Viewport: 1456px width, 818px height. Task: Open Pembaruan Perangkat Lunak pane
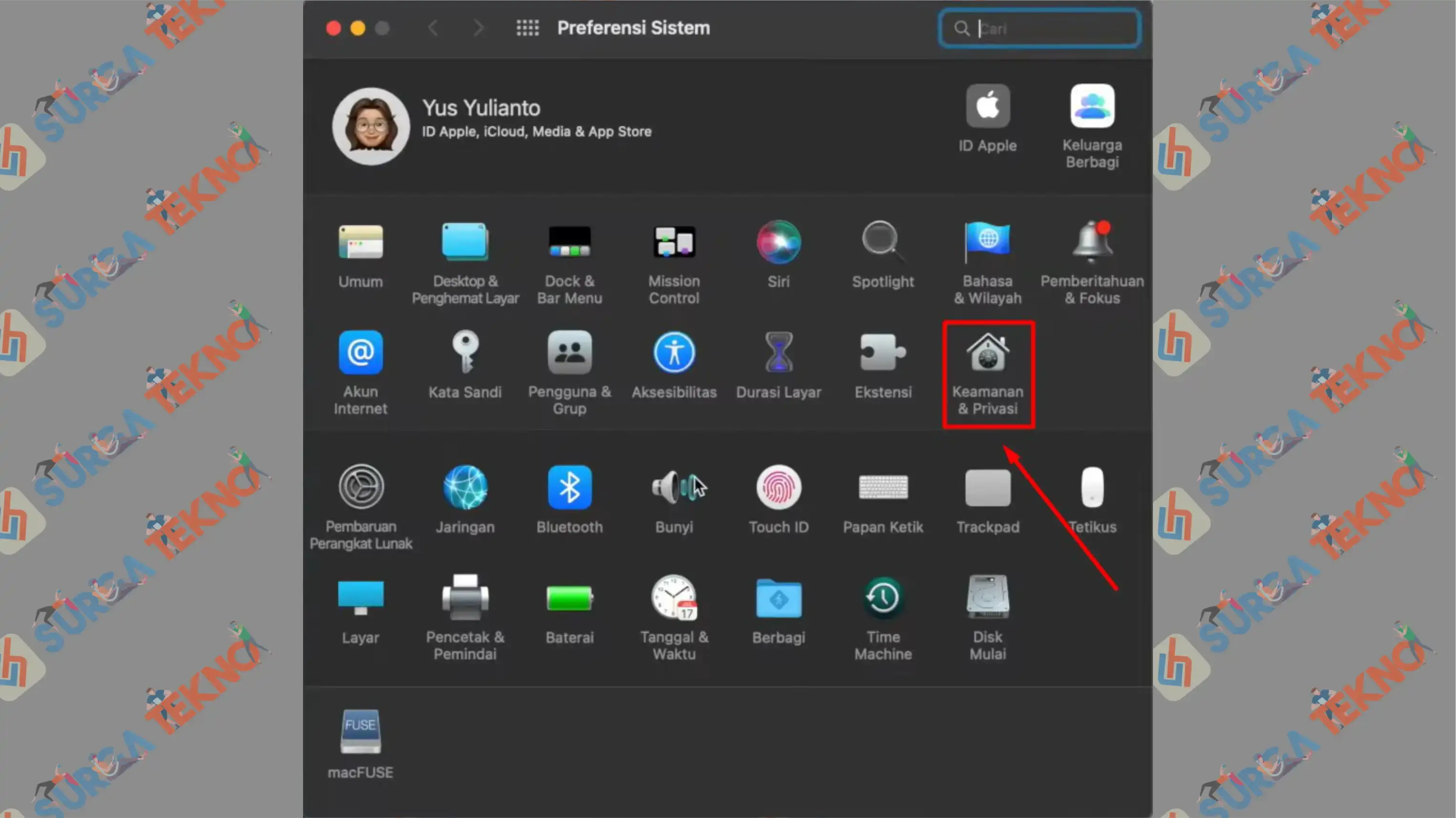click(361, 487)
